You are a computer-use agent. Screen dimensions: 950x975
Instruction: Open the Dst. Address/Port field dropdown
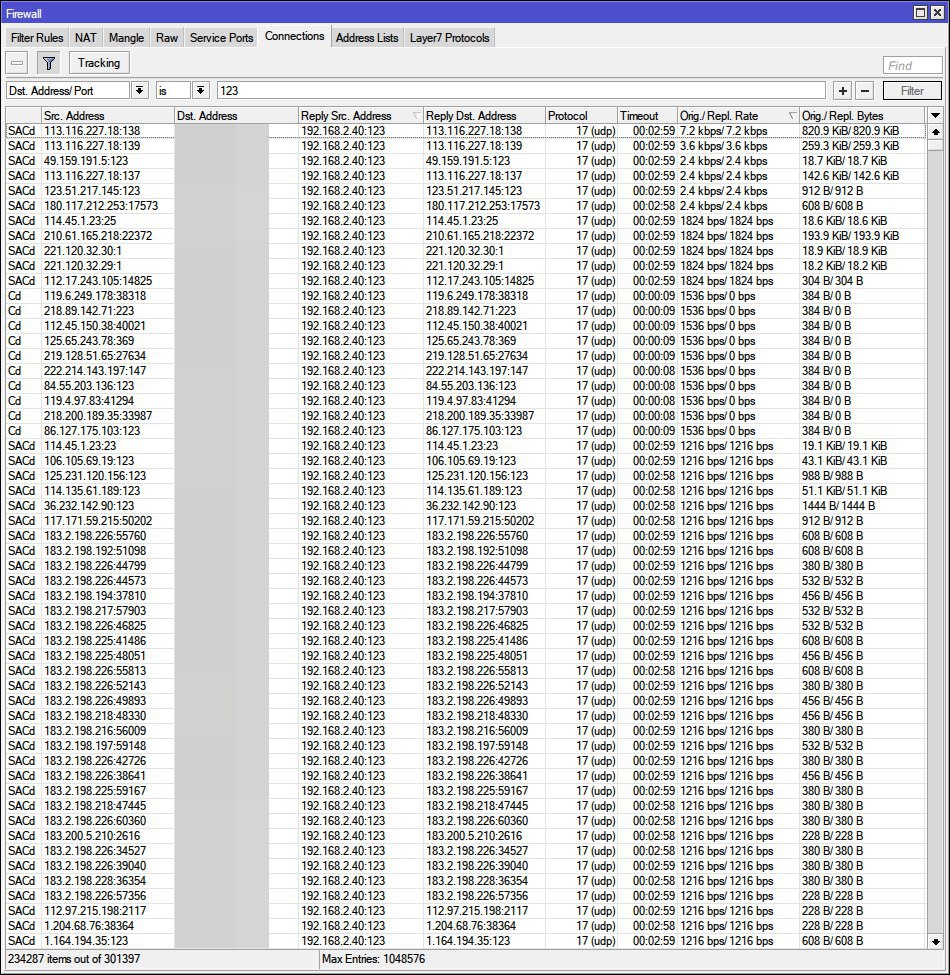click(139, 90)
